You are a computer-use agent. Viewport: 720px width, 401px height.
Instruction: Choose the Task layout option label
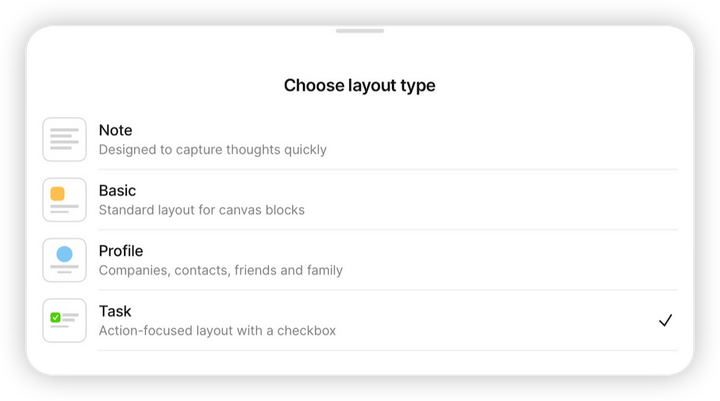(115, 311)
